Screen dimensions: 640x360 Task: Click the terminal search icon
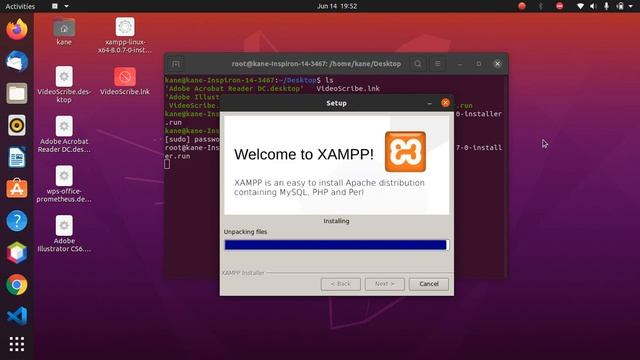pos(418,64)
